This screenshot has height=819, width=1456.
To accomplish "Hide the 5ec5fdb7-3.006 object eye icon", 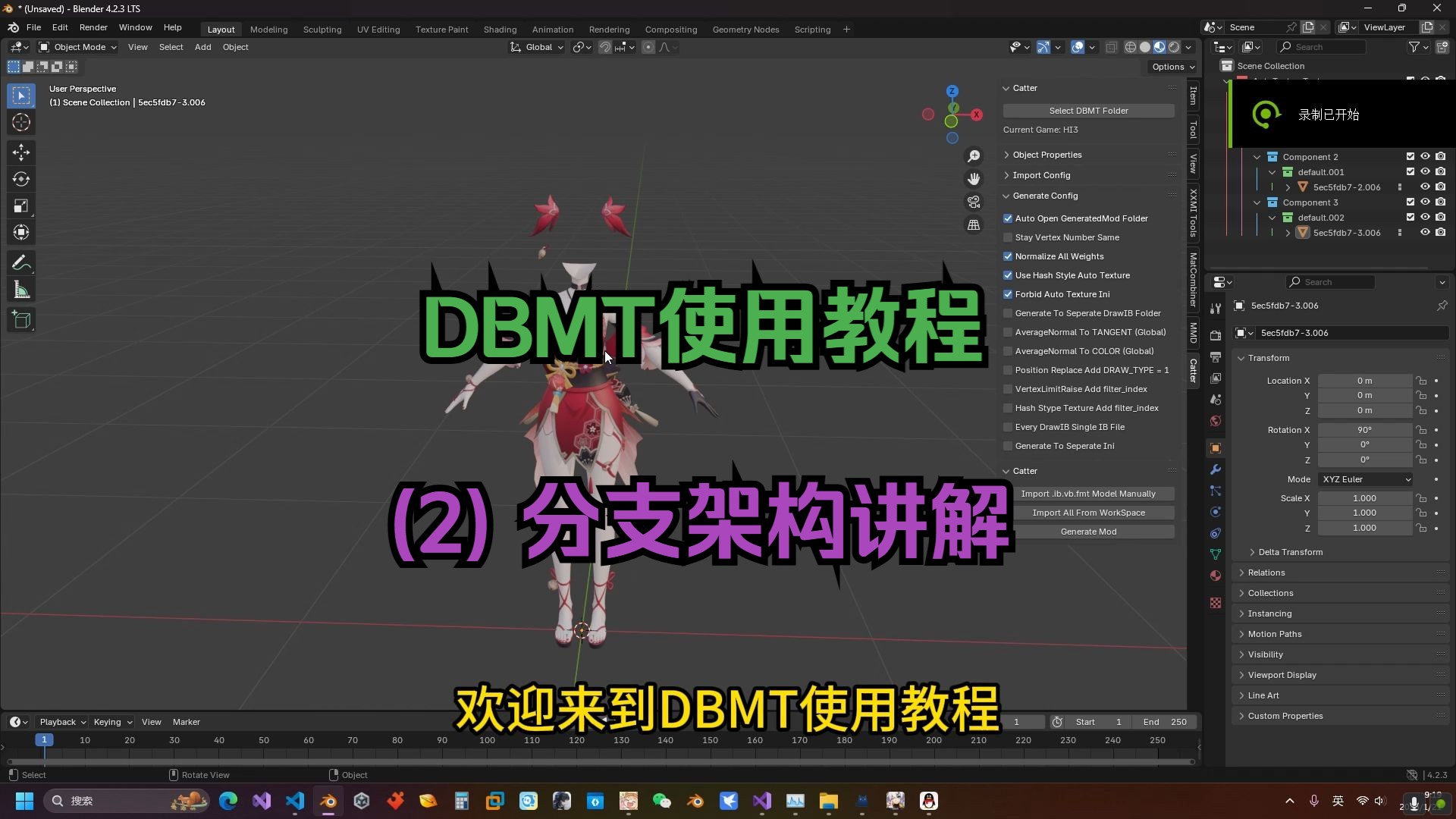I will coord(1425,233).
